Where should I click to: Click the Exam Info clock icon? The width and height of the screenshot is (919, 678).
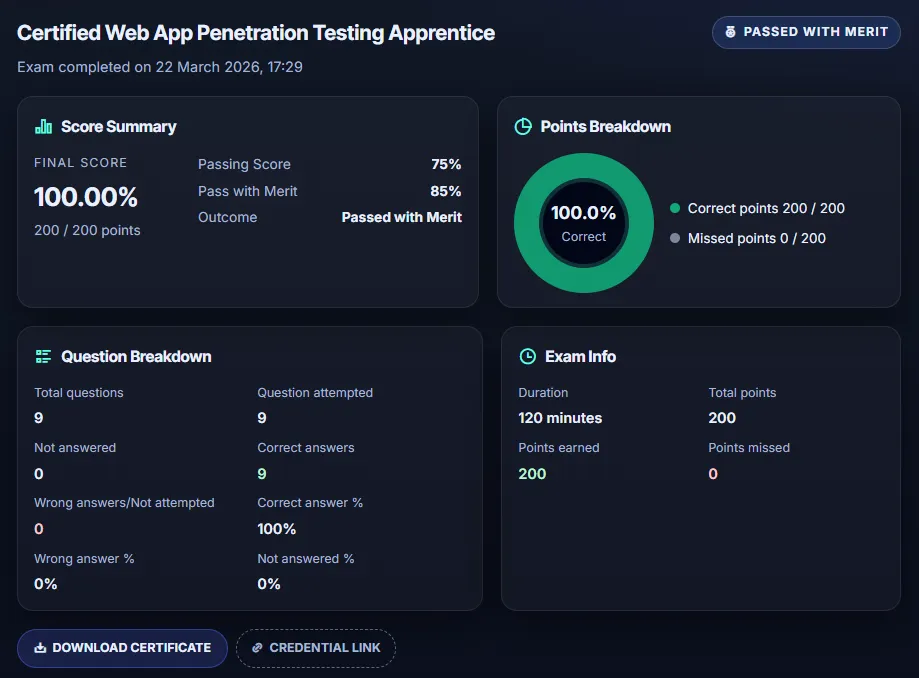[527, 357]
